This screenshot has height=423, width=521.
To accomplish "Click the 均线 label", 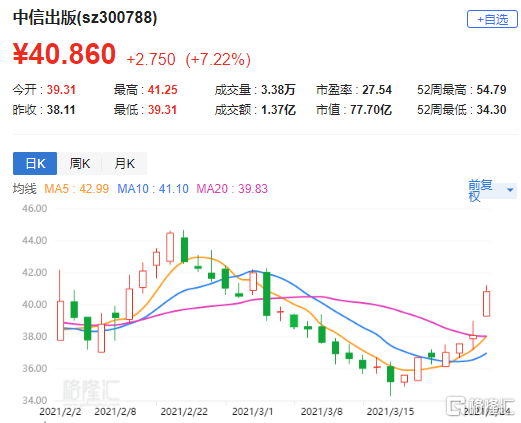I will point(25,189).
